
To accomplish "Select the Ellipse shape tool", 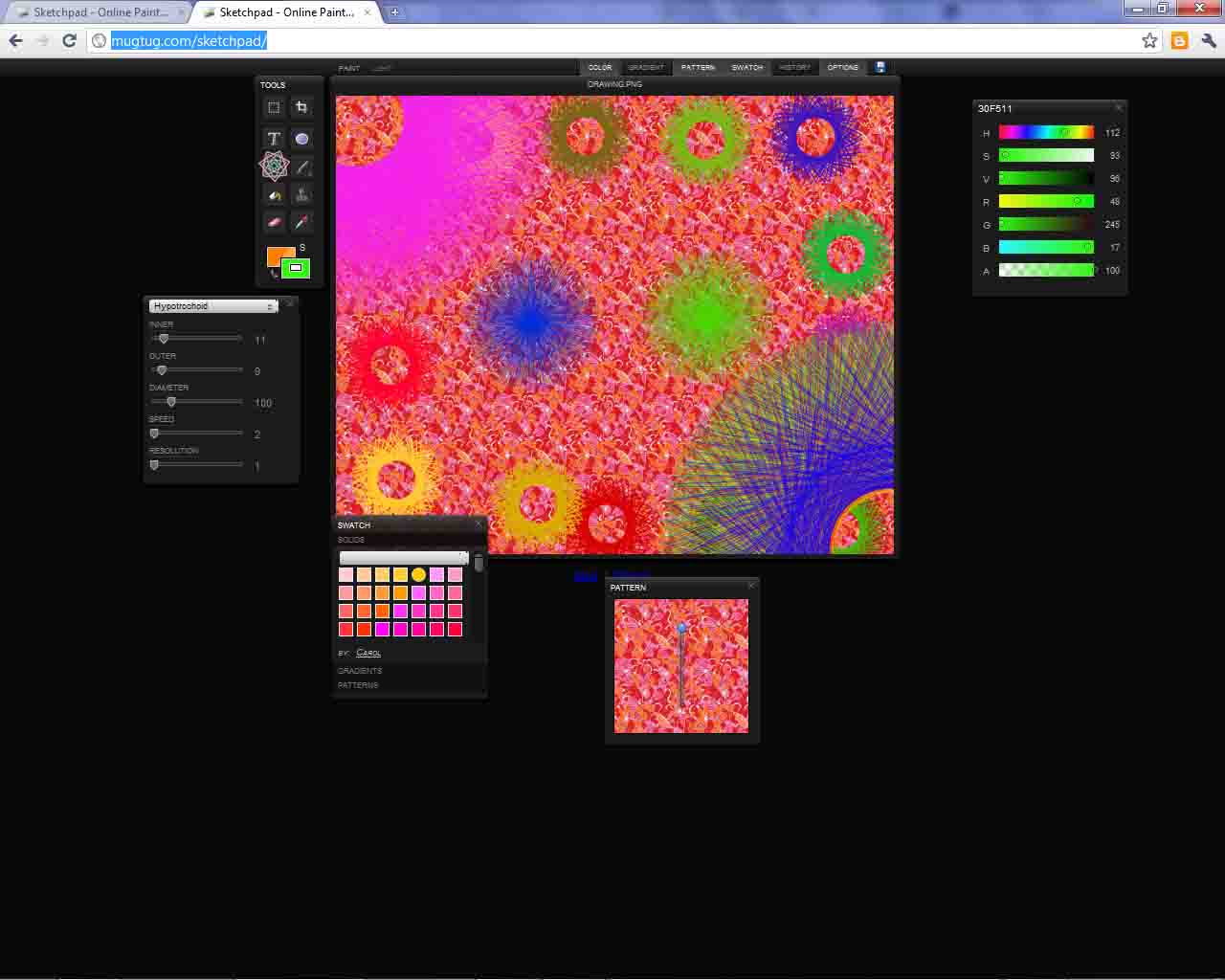I will point(301,139).
